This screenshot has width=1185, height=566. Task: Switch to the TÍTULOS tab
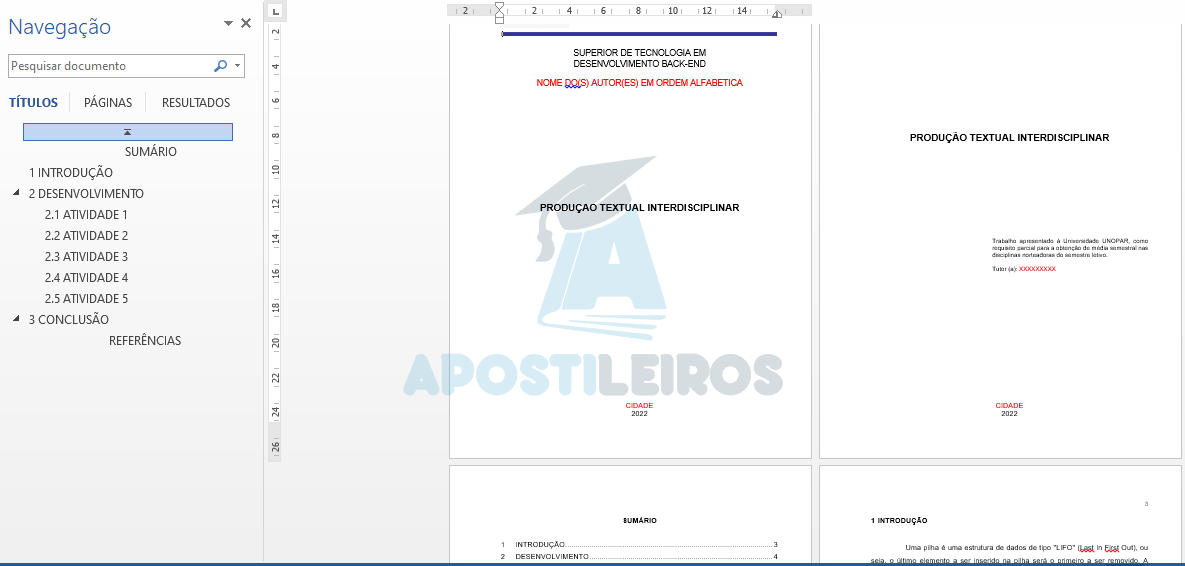coord(33,103)
